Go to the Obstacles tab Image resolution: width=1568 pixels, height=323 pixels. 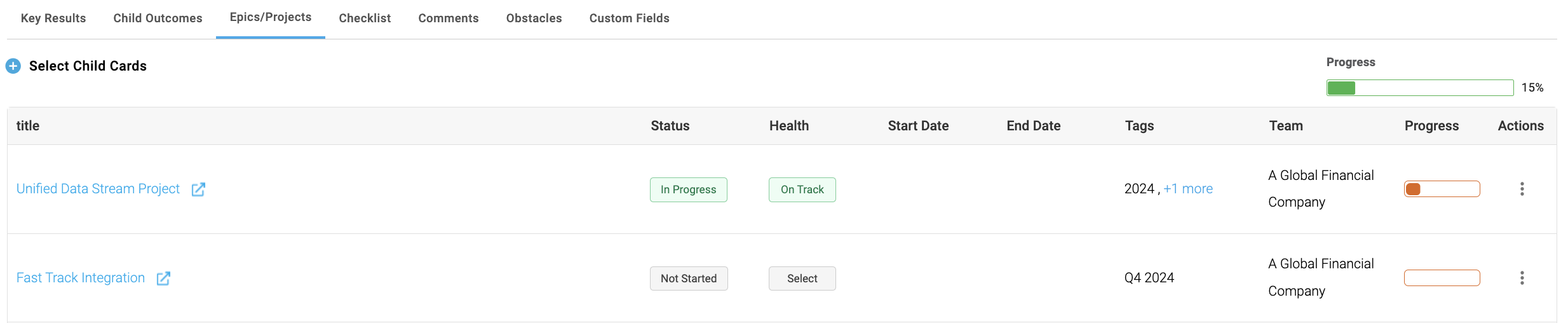click(534, 18)
